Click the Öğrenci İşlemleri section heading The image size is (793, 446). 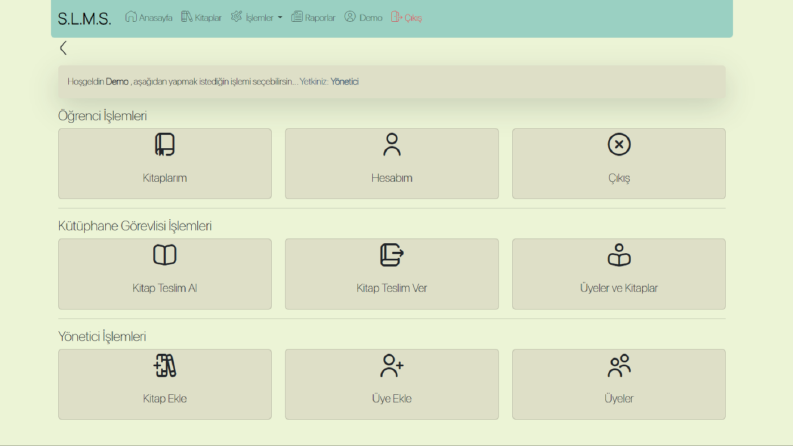pos(102,116)
